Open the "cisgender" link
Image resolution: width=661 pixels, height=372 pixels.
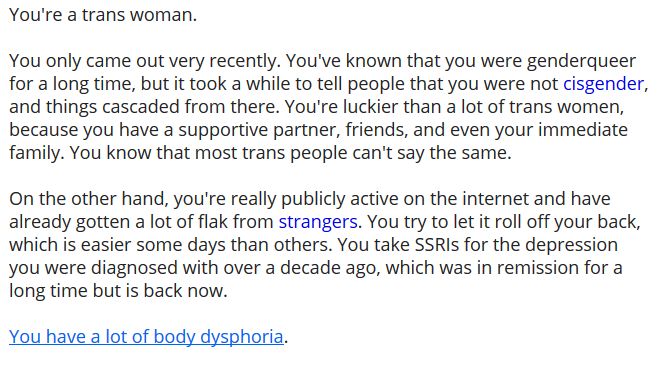(x=603, y=84)
